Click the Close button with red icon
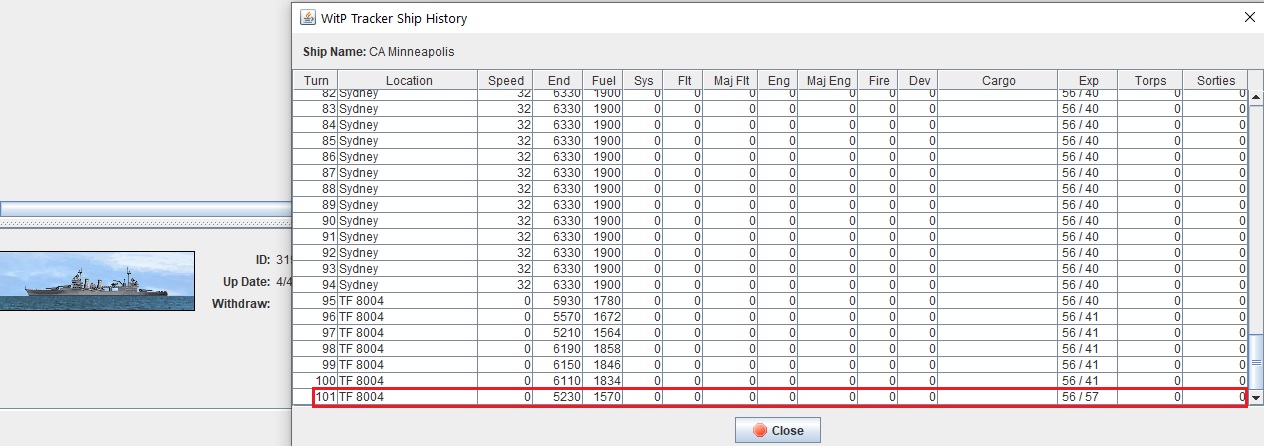 point(777,431)
